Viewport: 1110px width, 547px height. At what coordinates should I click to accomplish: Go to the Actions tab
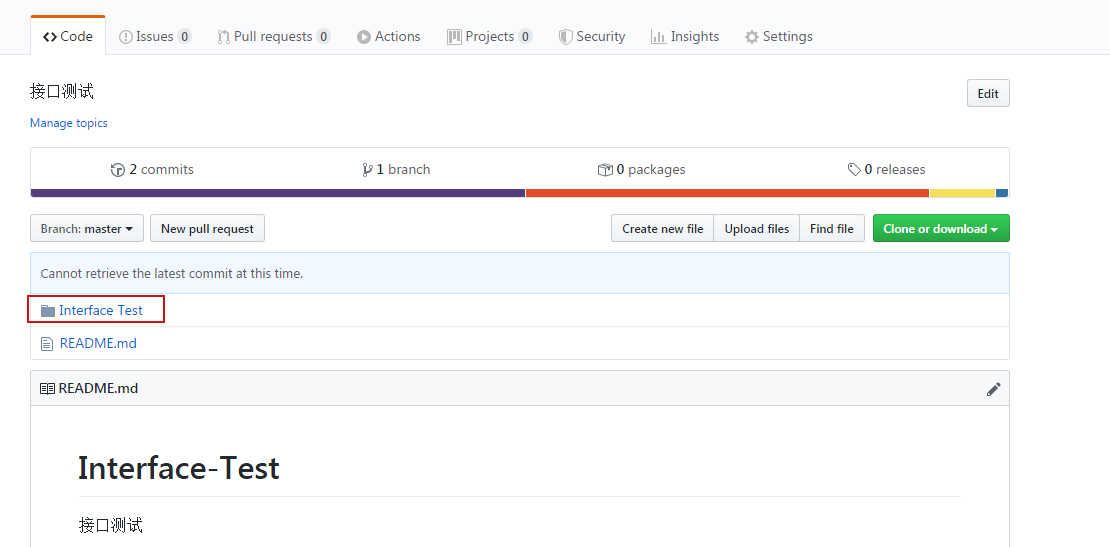pos(388,36)
